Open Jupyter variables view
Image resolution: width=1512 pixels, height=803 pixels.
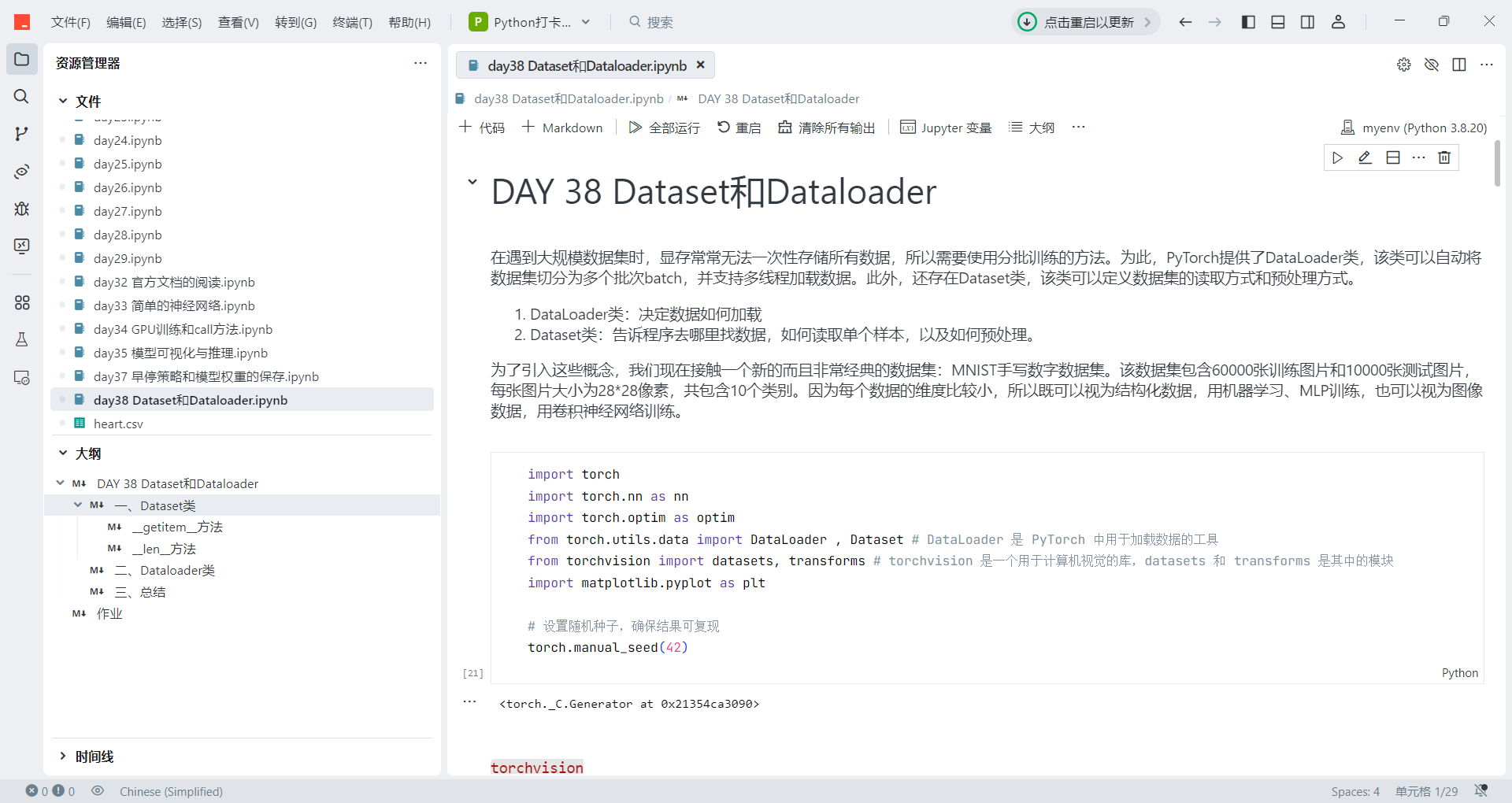tap(945, 127)
